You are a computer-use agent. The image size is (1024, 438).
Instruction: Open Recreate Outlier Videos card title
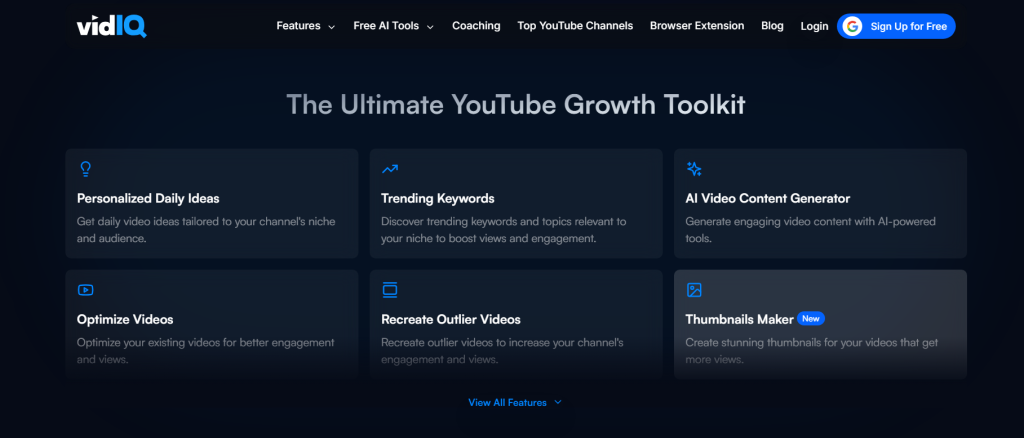click(x=451, y=319)
